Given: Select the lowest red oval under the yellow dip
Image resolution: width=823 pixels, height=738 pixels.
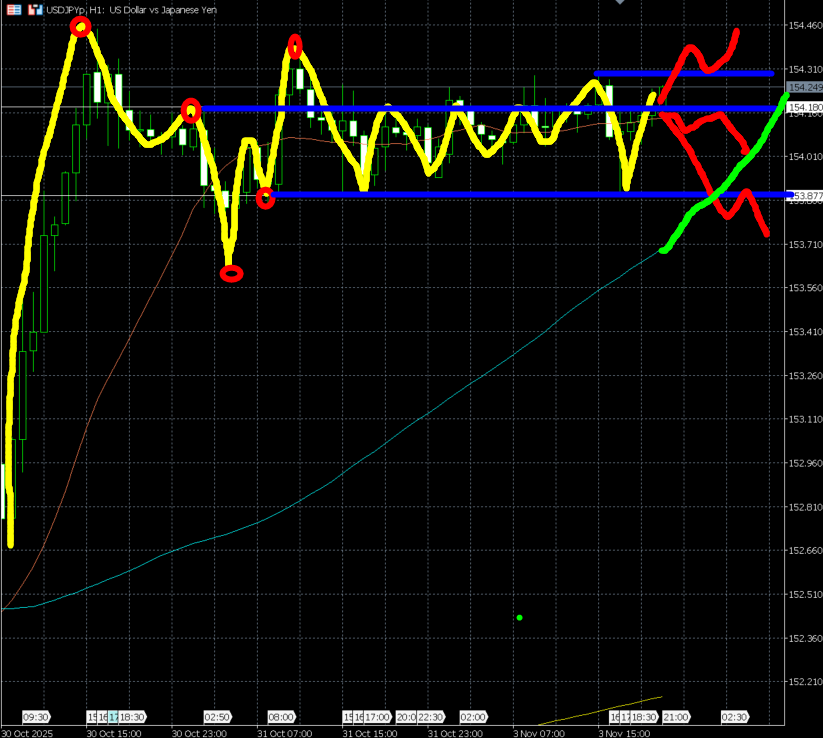Looking at the screenshot, I should pos(231,273).
